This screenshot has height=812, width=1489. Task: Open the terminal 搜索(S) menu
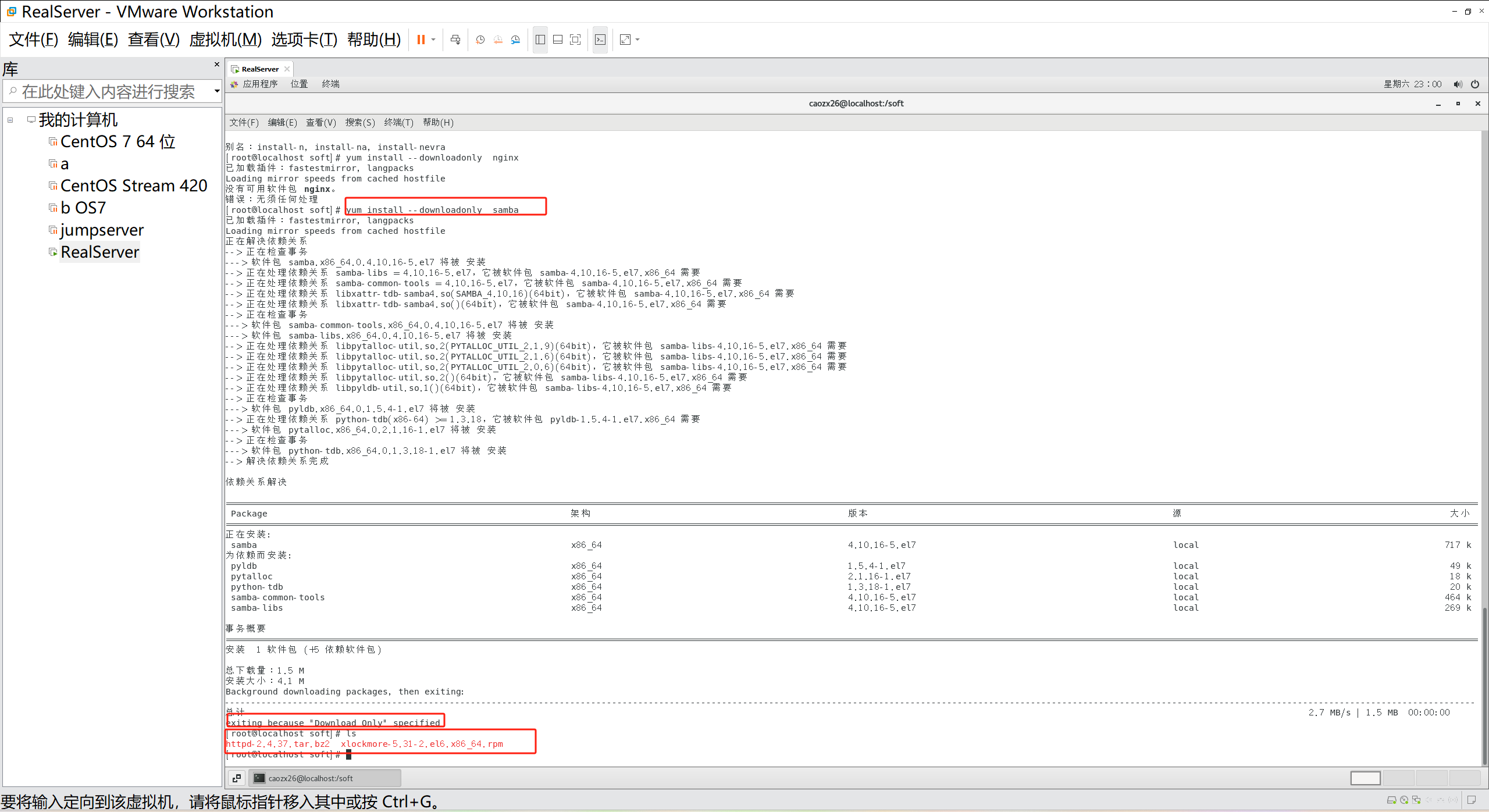click(x=359, y=122)
